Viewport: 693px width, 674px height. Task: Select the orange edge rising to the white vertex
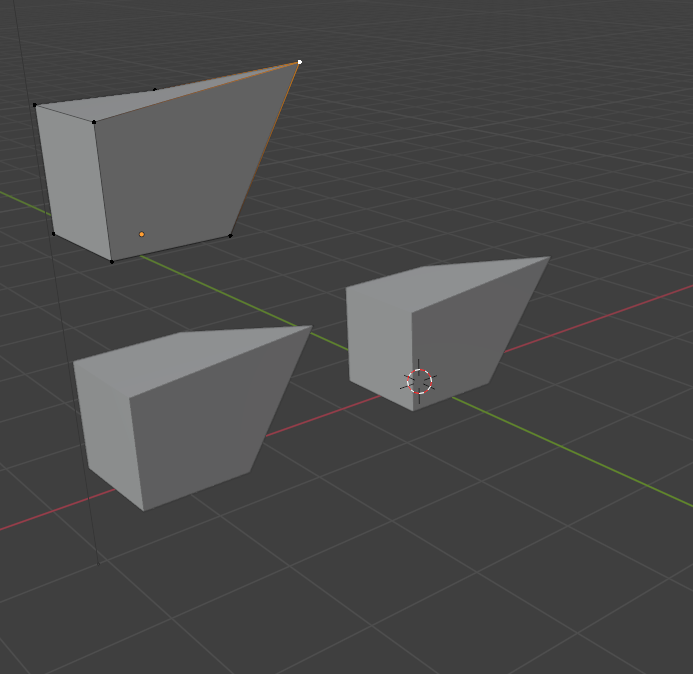click(x=265, y=149)
